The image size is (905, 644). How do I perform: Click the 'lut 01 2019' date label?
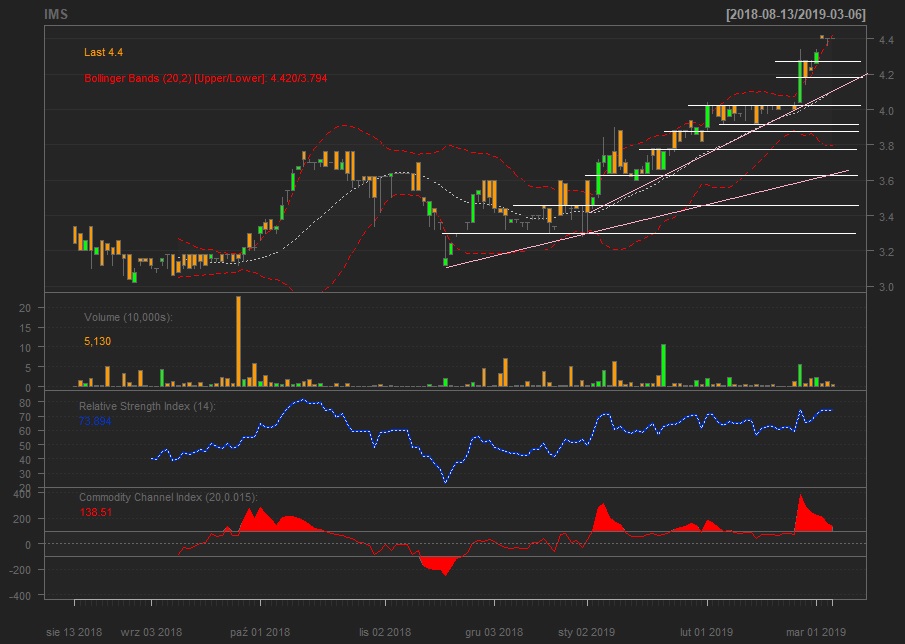click(706, 632)
